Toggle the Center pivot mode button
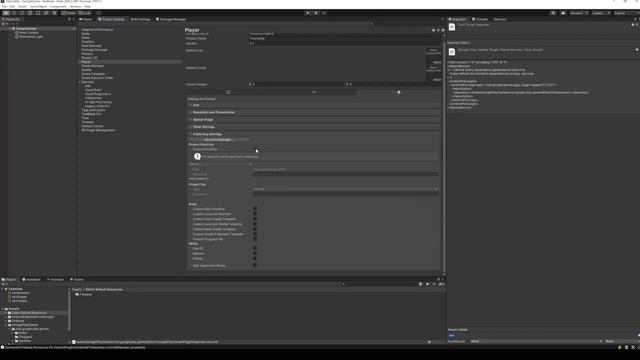Screen dimensions: 640x360 click(69, 13)
